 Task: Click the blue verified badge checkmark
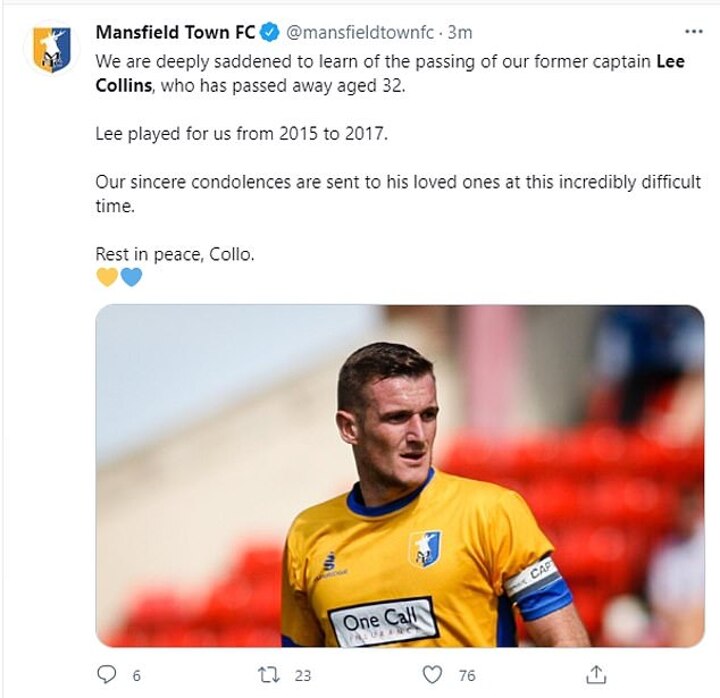click(270, 33)
